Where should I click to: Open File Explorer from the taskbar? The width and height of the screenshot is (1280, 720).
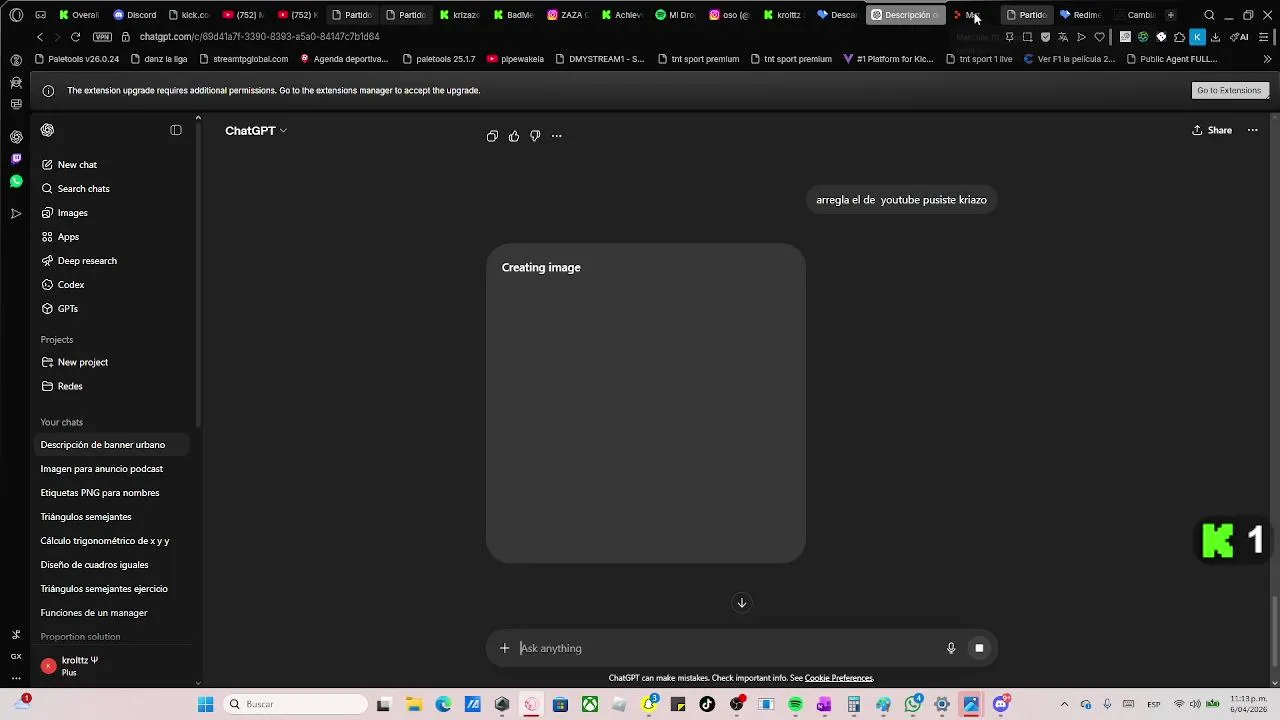point(414,704)
